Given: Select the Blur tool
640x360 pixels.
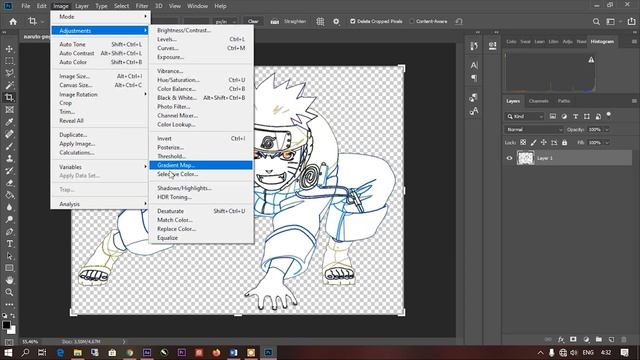Looking at the screenshot, I should 9,207.
